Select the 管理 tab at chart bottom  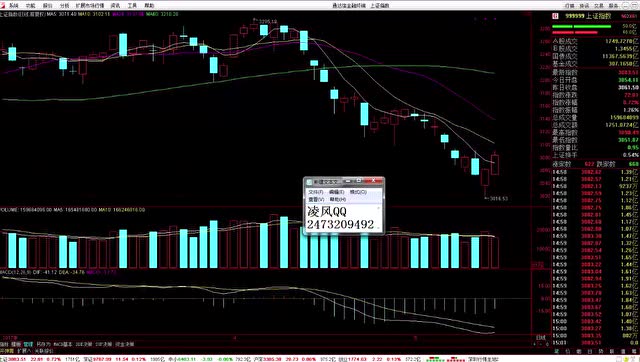[28, 344]
